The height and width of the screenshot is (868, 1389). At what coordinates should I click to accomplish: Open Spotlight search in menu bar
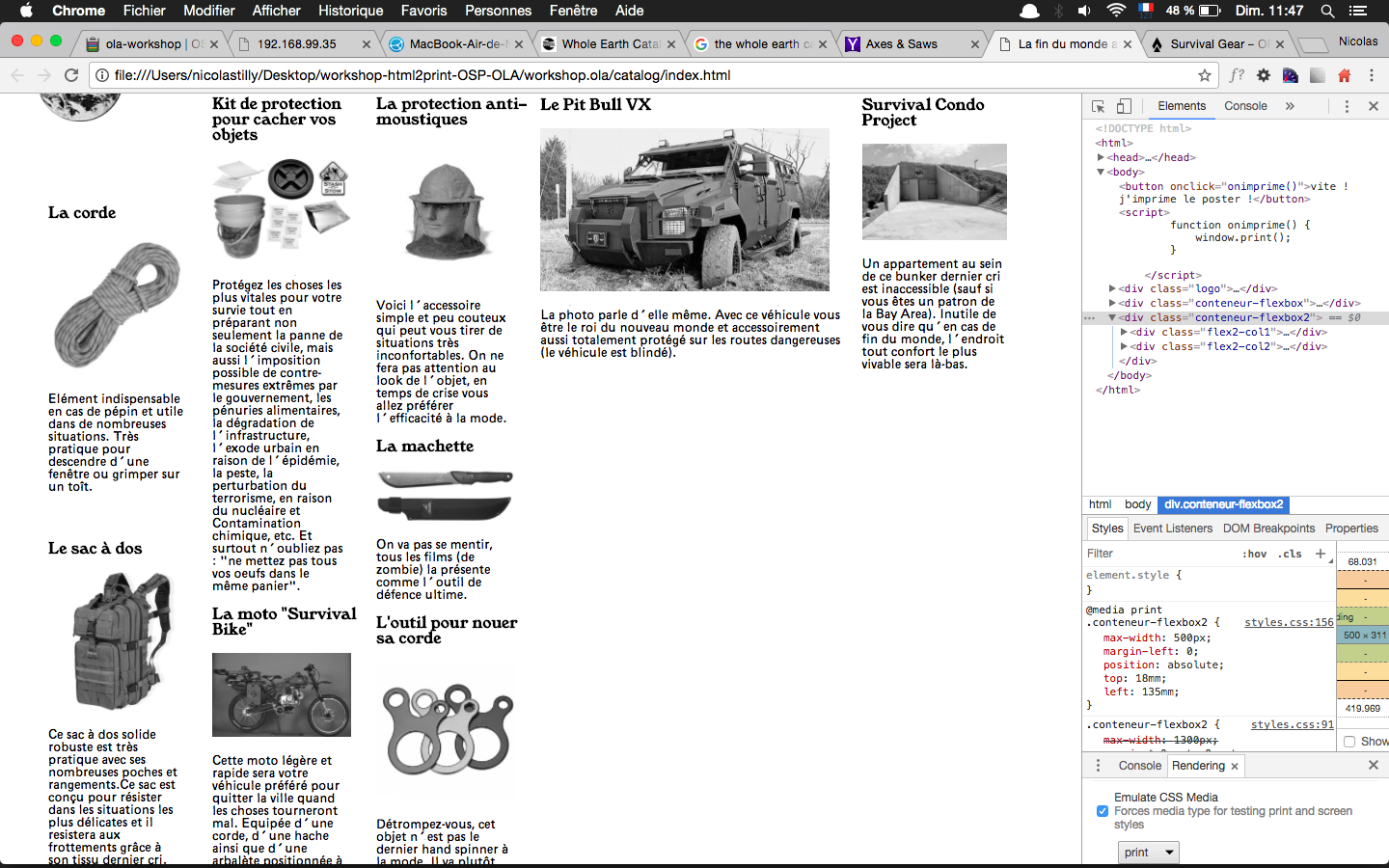pos(1328,11)
